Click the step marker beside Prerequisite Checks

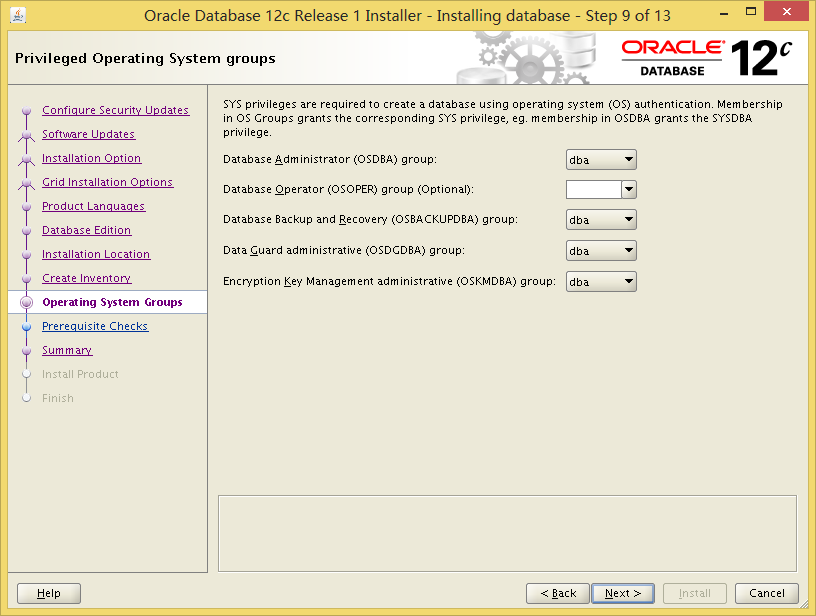pos(27,327)
